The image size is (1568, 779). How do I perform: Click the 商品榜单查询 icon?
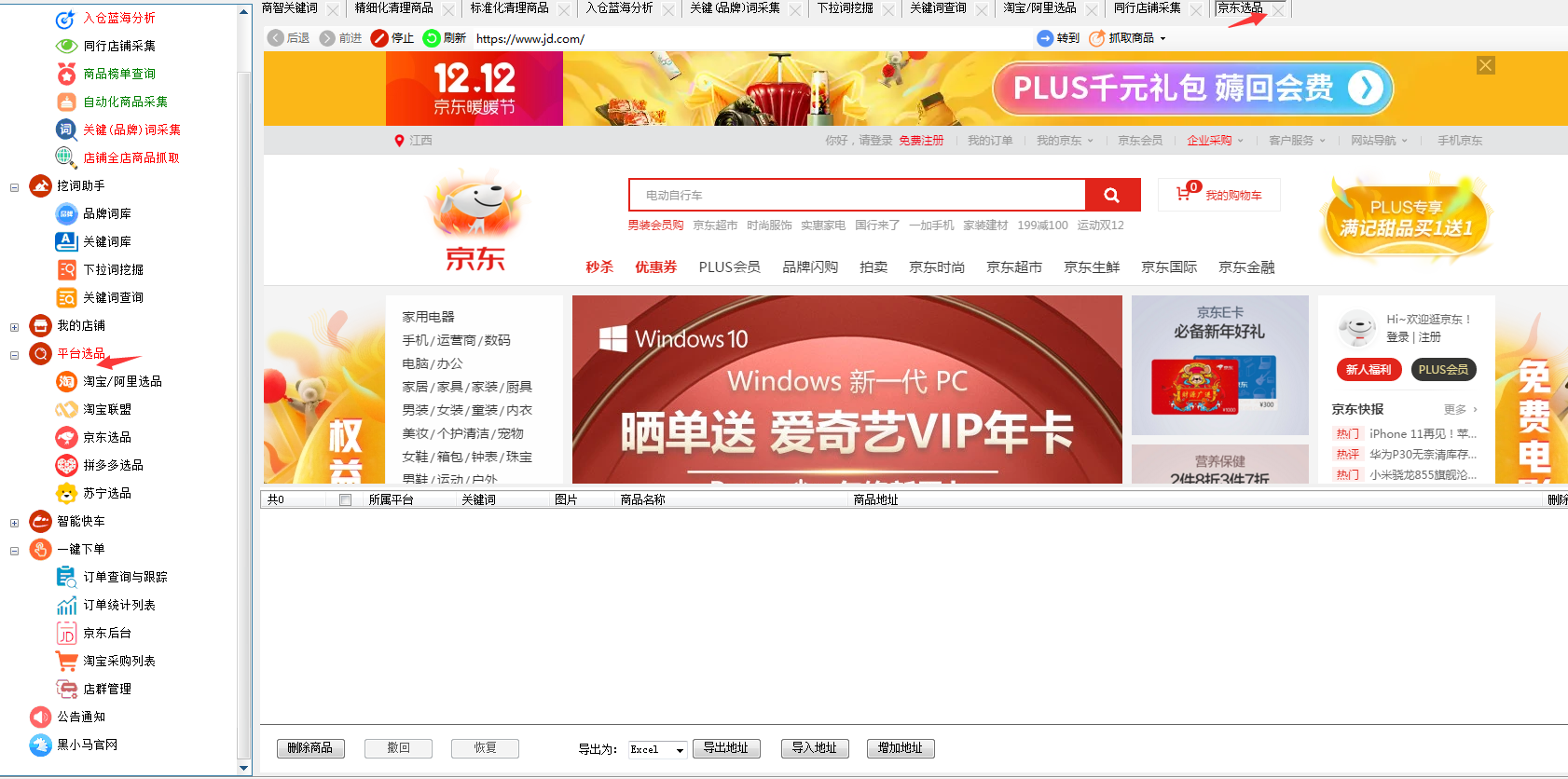[66, 74]
